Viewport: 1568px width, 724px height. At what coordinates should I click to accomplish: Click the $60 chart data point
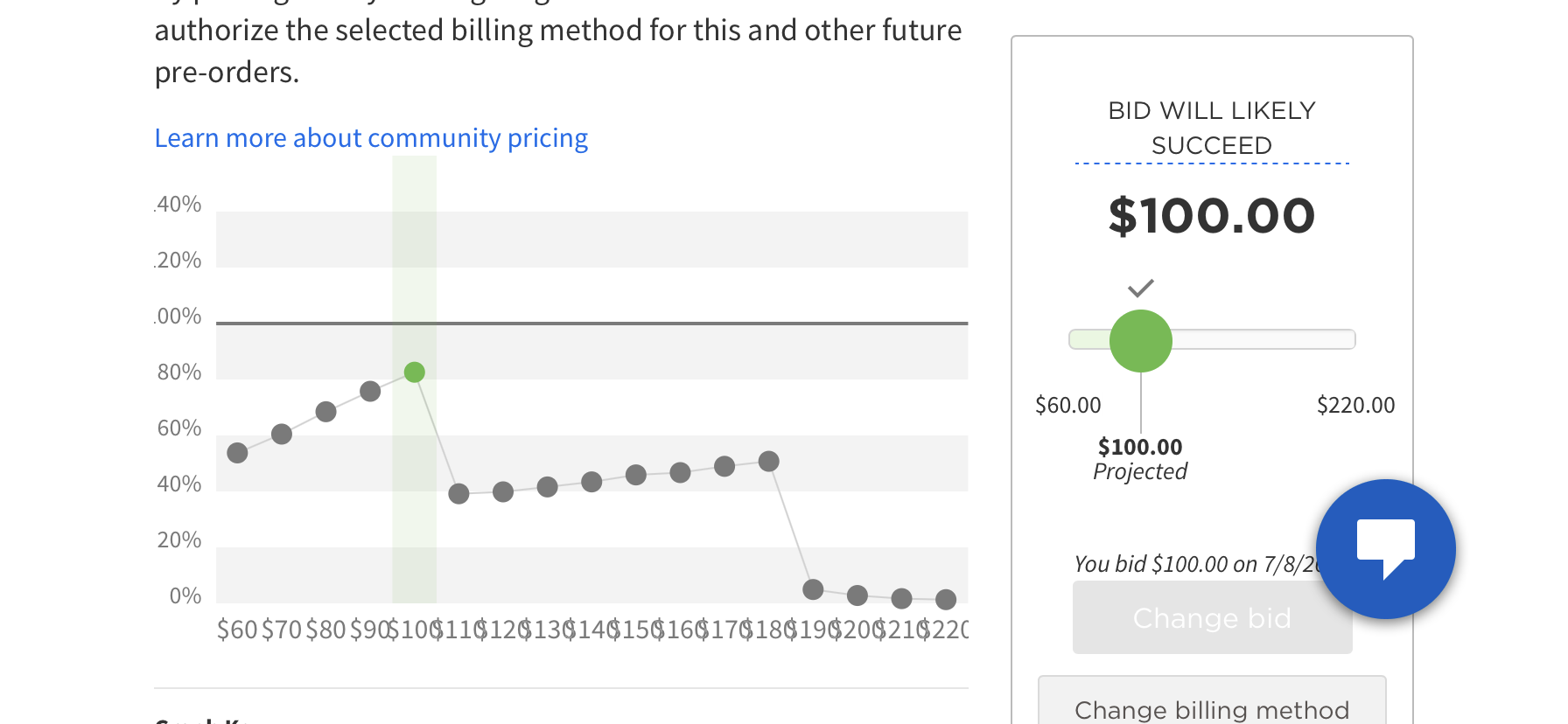[237, 453]
